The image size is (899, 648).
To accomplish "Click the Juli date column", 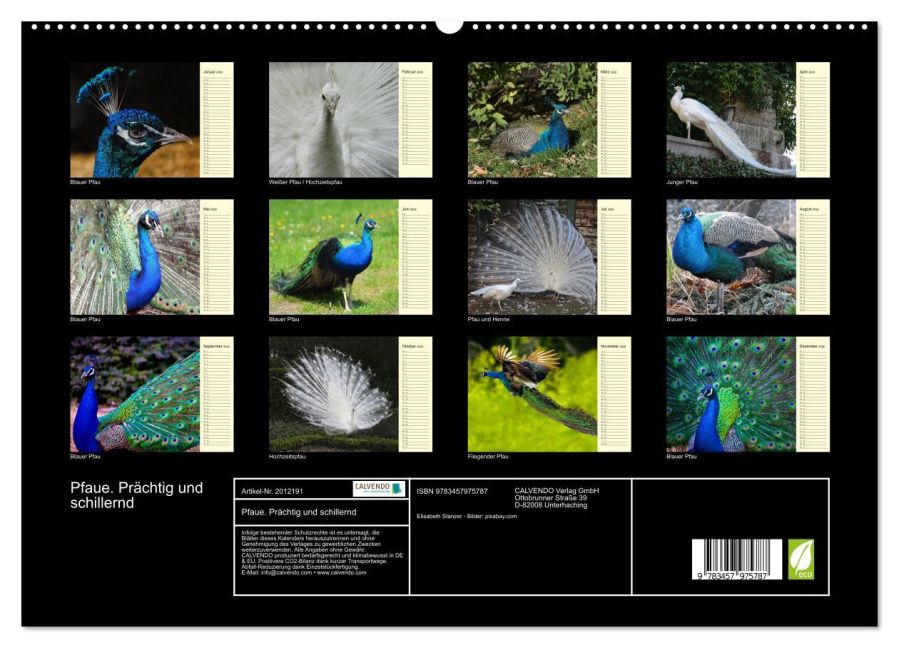I will [x=615, y=257].
